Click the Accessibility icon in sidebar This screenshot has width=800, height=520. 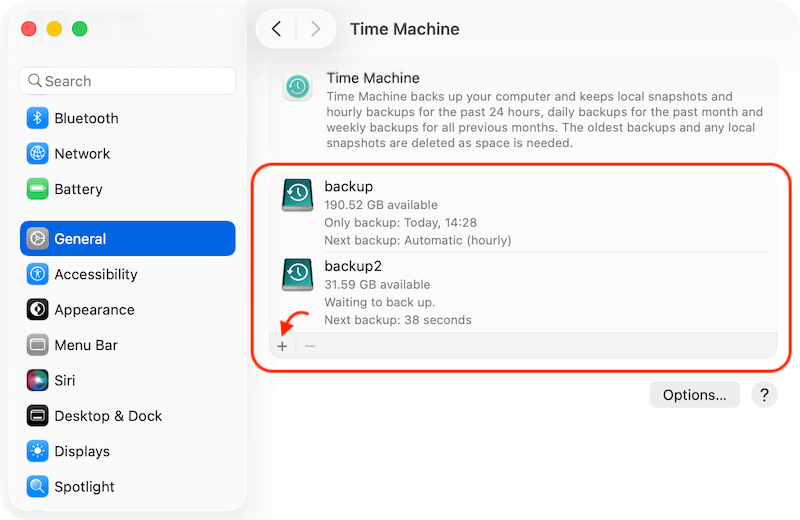click(37, 274)
